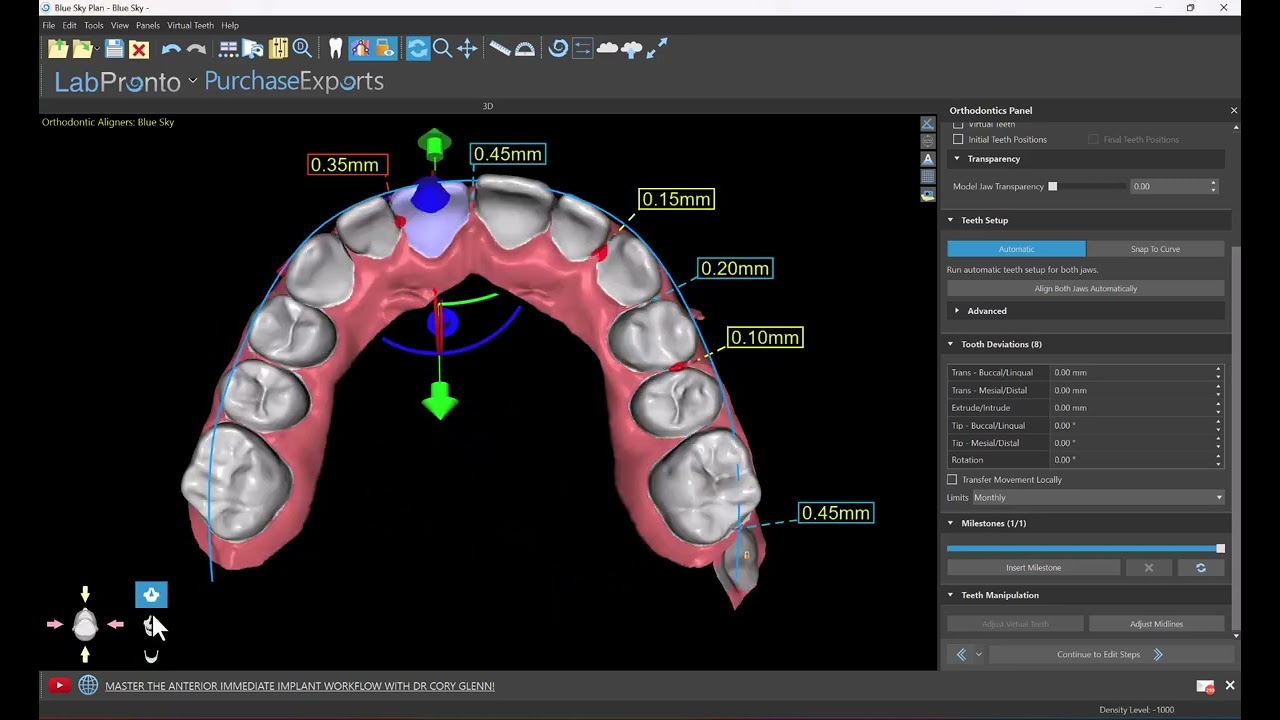
Task: Undo the last action
Action: (x=171, y=48)
